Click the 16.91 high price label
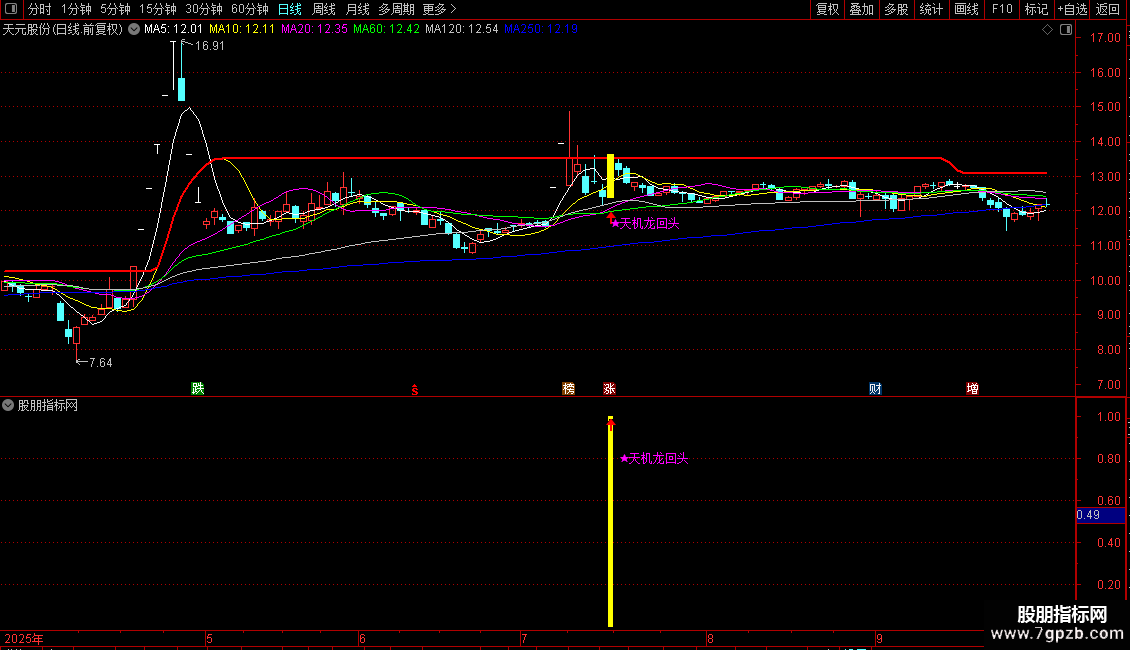The image size is (1130, 650). tap(210, 45)
